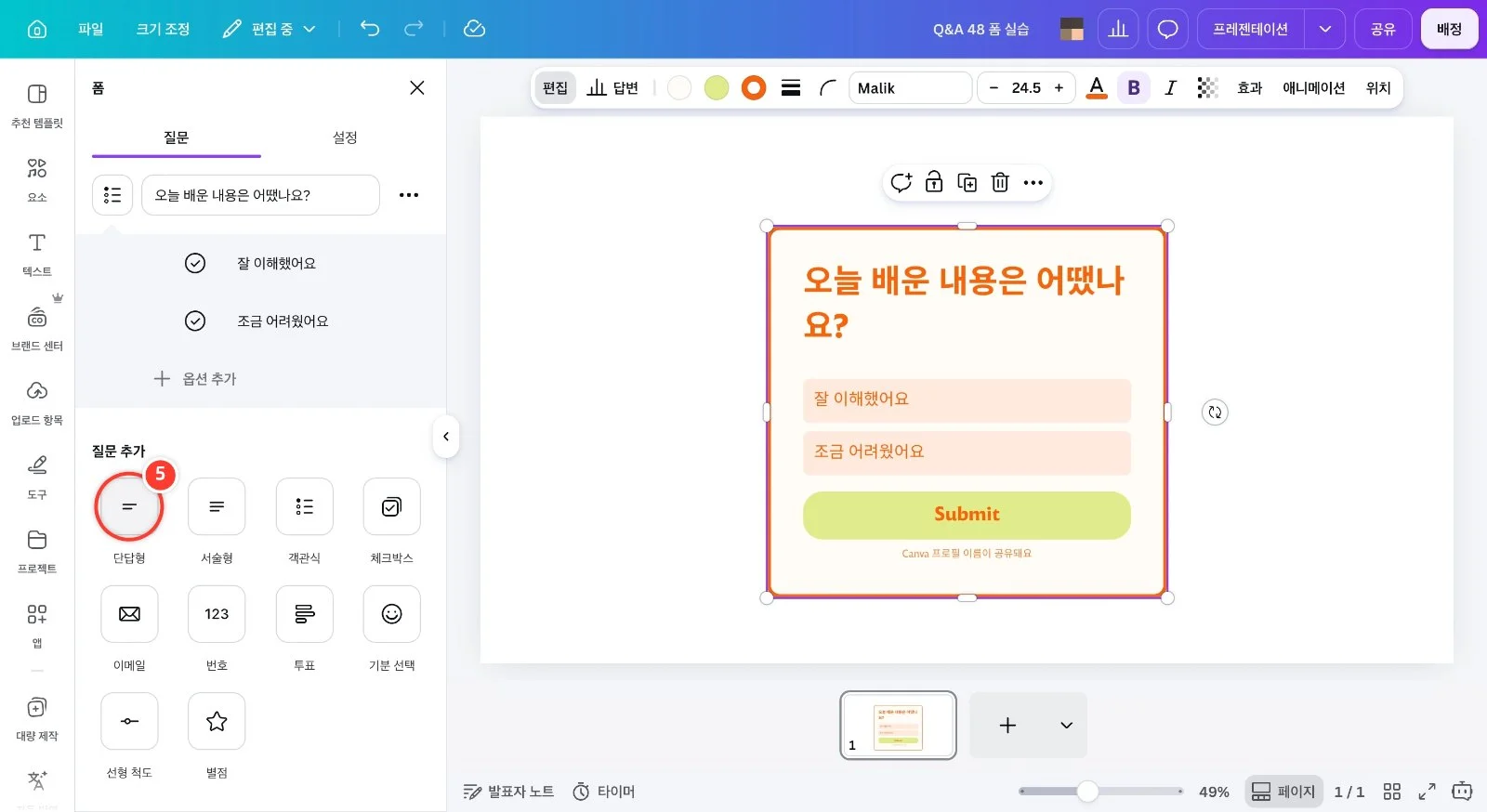Click 옵션 추가 to add option
Image resolution: width=1487 pixels, height=812 pixels.
[x=195, y=379]
